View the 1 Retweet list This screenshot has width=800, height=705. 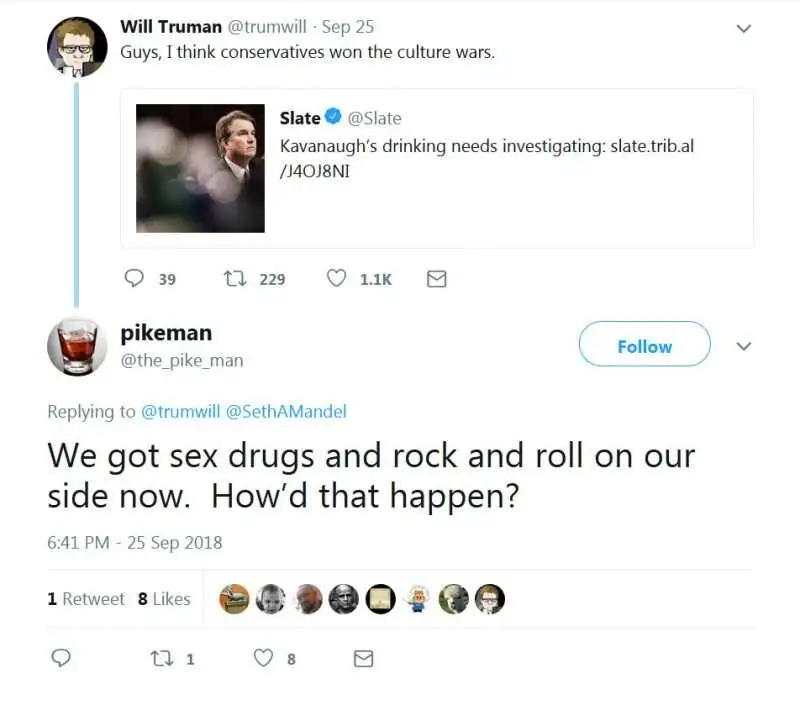click(x=86, y=598)
